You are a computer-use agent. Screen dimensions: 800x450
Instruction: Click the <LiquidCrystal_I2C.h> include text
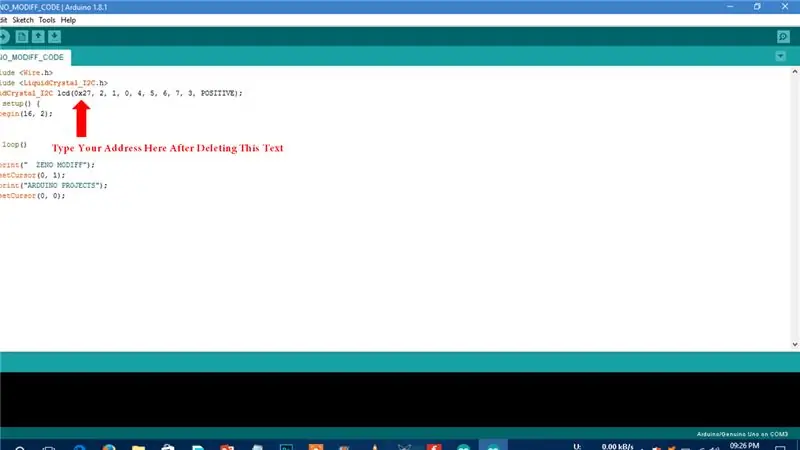pos(64,83)
